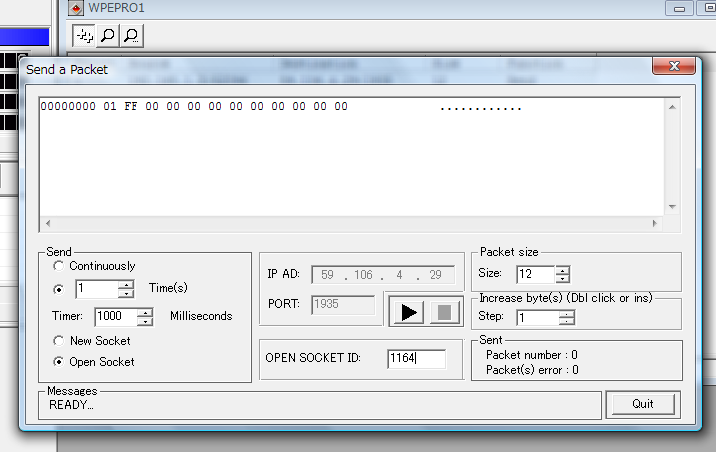Screen dimensions: 716x452
Task: Select the Continuously send option
Action: [x=59, y=266]
